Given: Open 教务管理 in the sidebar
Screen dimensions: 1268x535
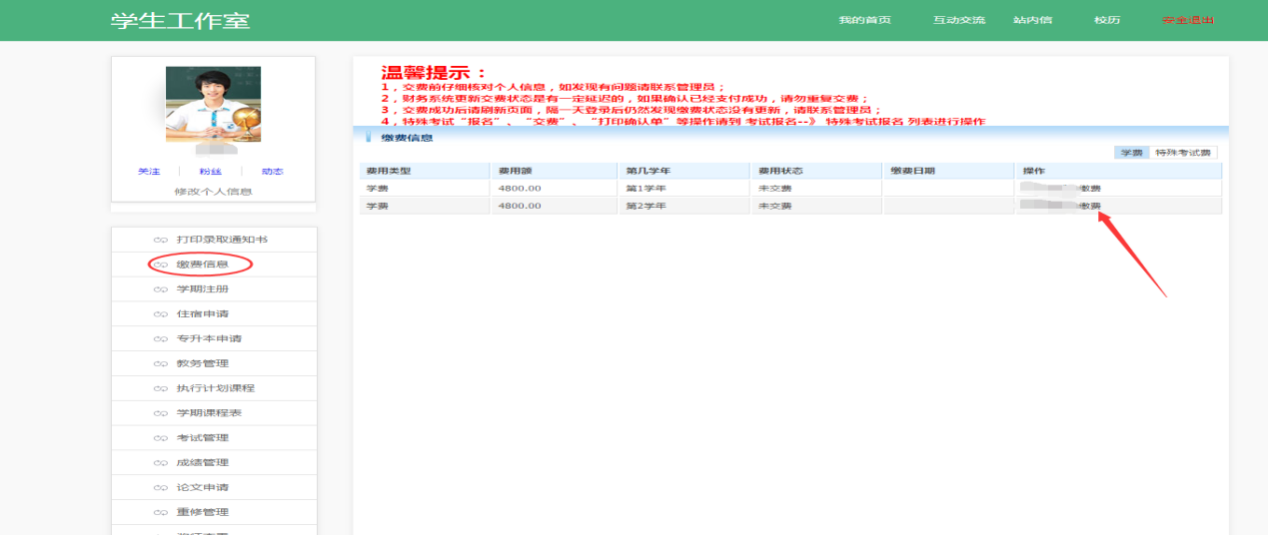Looking at the screenshot, I should 203,363.
